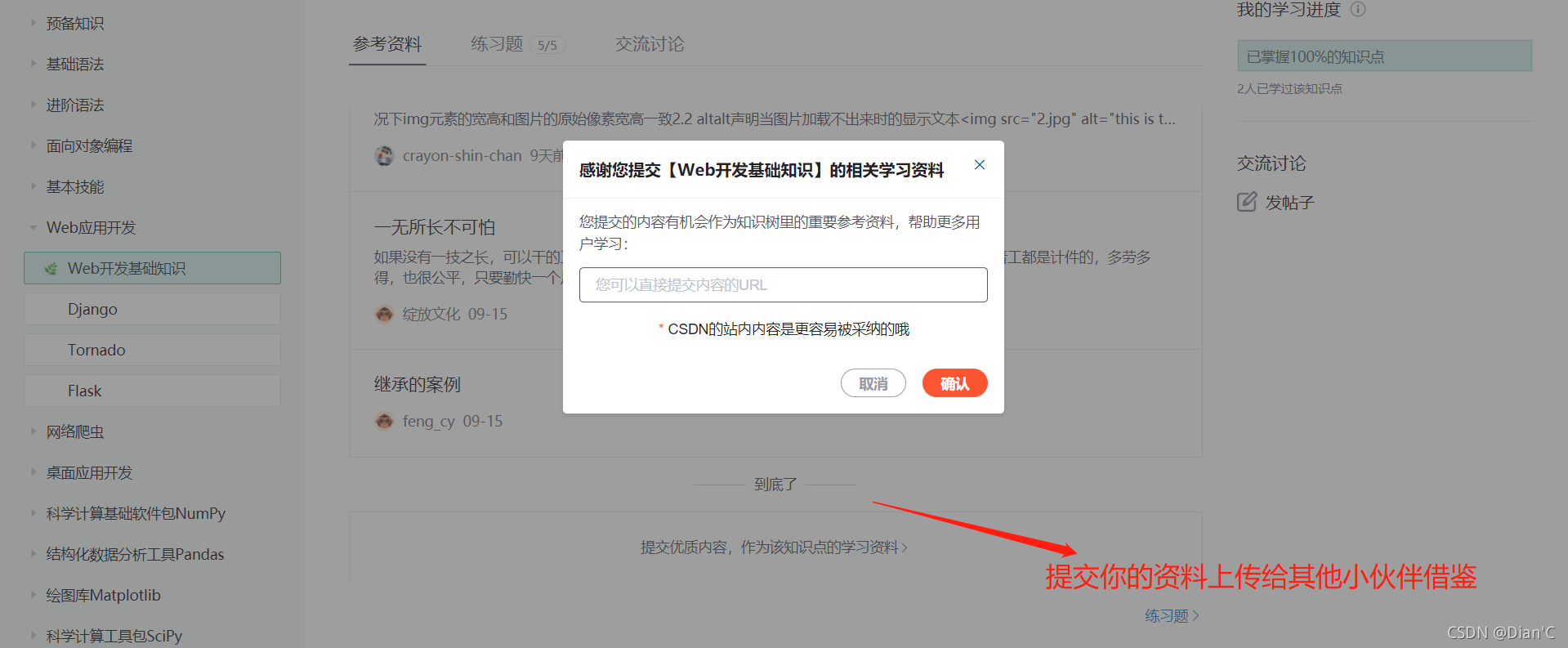This screenshot has width=1568, height=648.
Task: Click 提交优质内容 submission link
Action: [x=774, y=547]
